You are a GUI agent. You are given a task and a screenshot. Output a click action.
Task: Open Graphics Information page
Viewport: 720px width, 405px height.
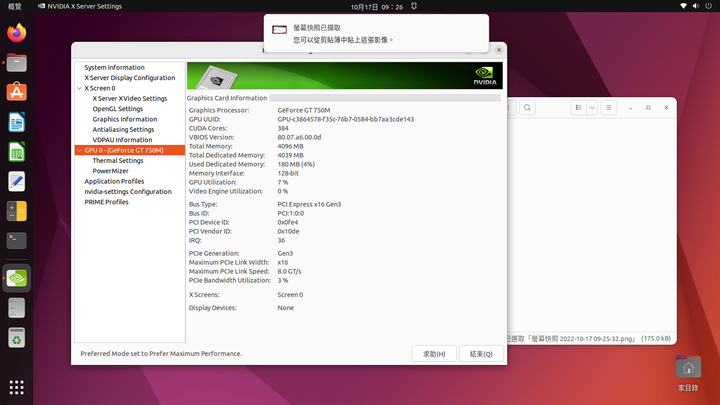pyautogui.click(x=125, y=119)
